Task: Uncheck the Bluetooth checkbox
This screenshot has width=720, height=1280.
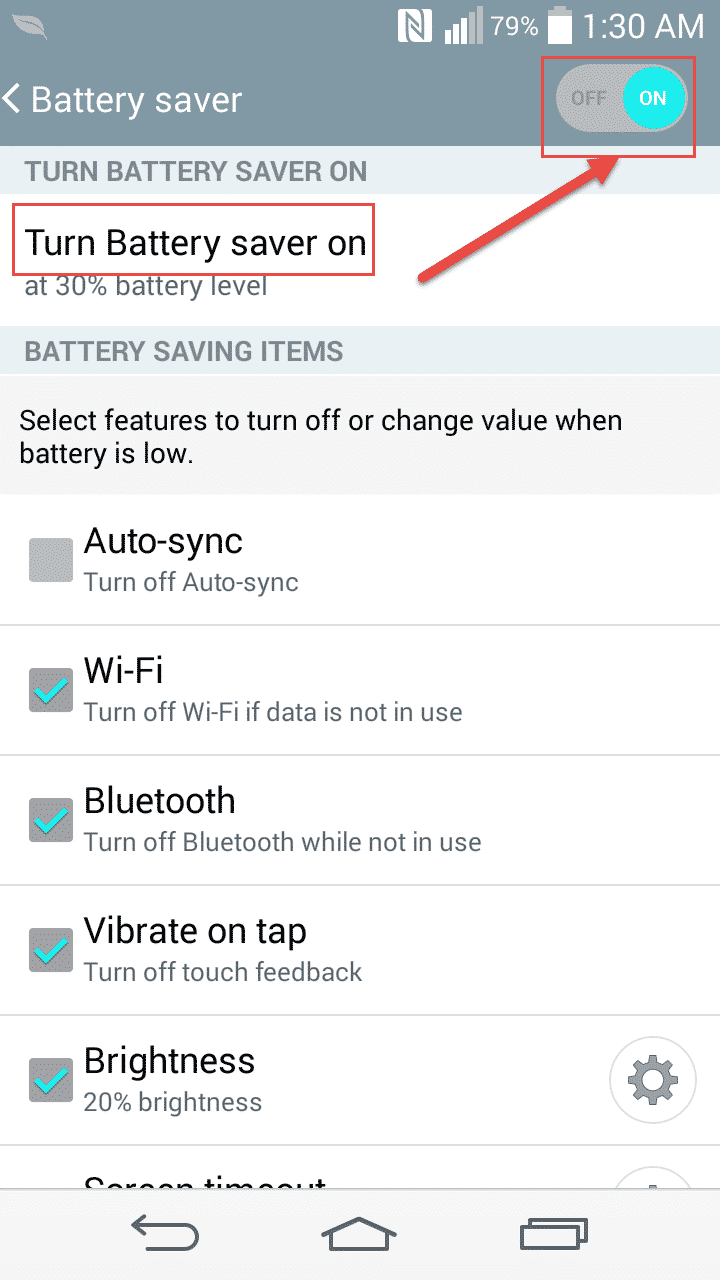Action: (x=51, y=820)
